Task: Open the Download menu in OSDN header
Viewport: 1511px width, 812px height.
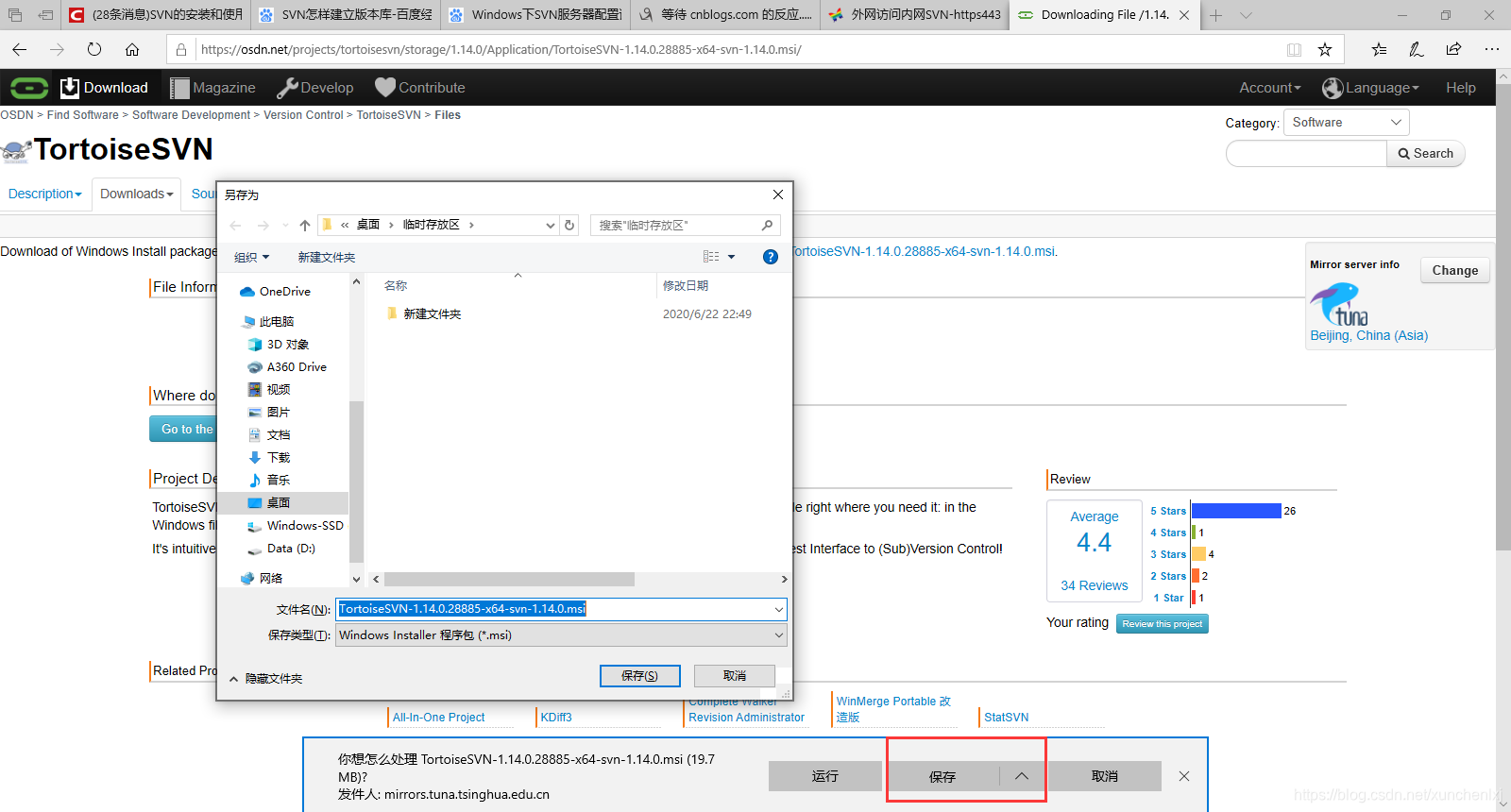Action: (105, 88)
